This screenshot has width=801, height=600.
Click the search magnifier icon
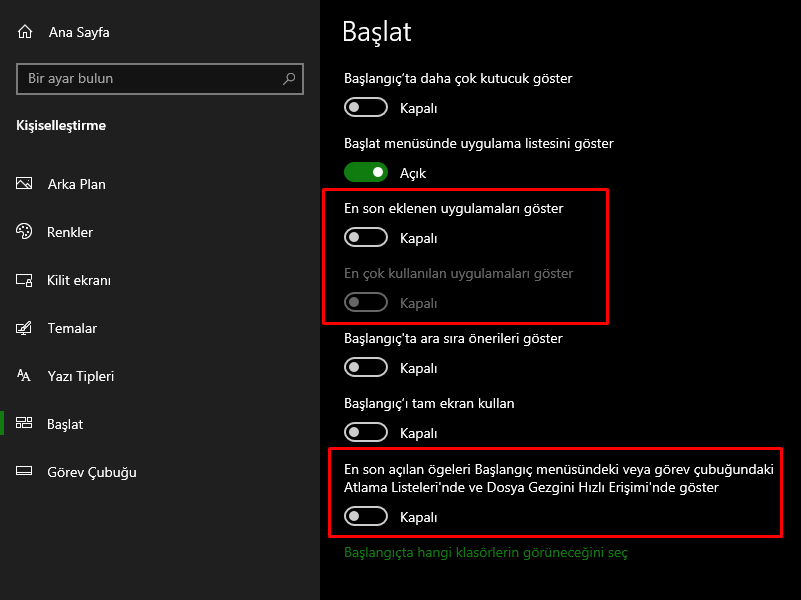click(289, 78)
